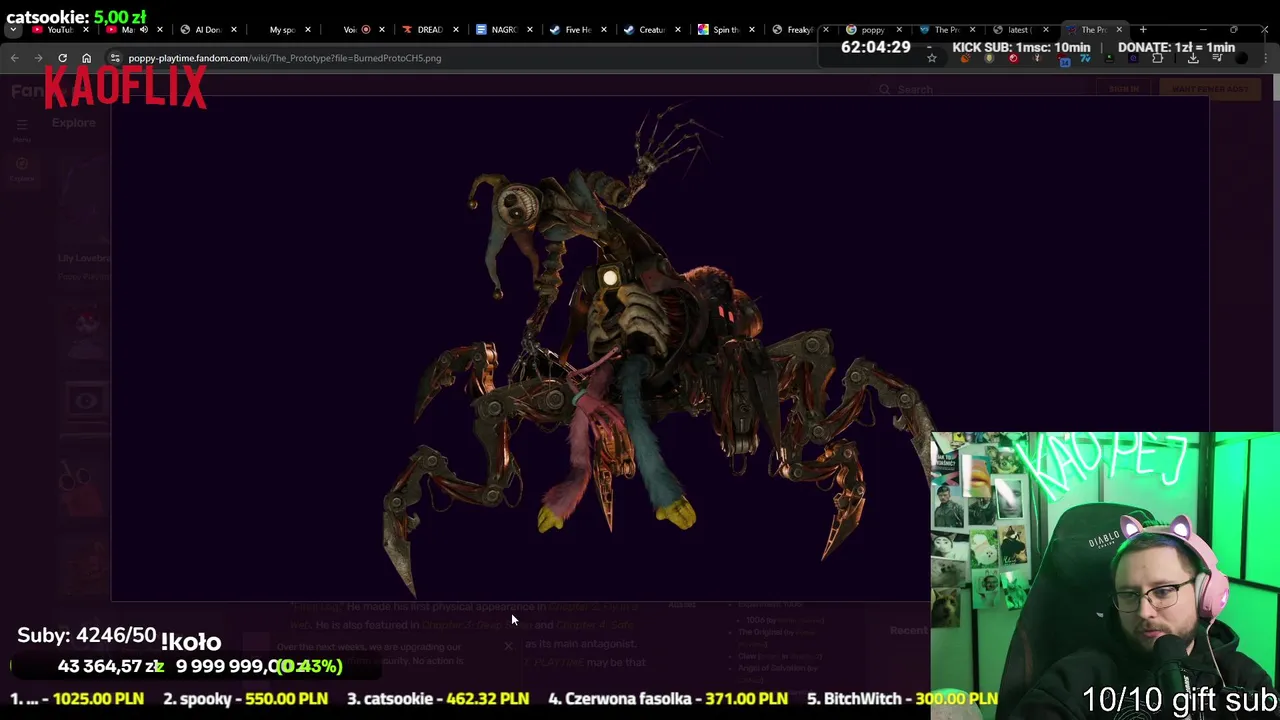Bookmark this page with the star icon
Image resolution: width=1280 pixels, height=720 pixels.
tap(931, 58)
